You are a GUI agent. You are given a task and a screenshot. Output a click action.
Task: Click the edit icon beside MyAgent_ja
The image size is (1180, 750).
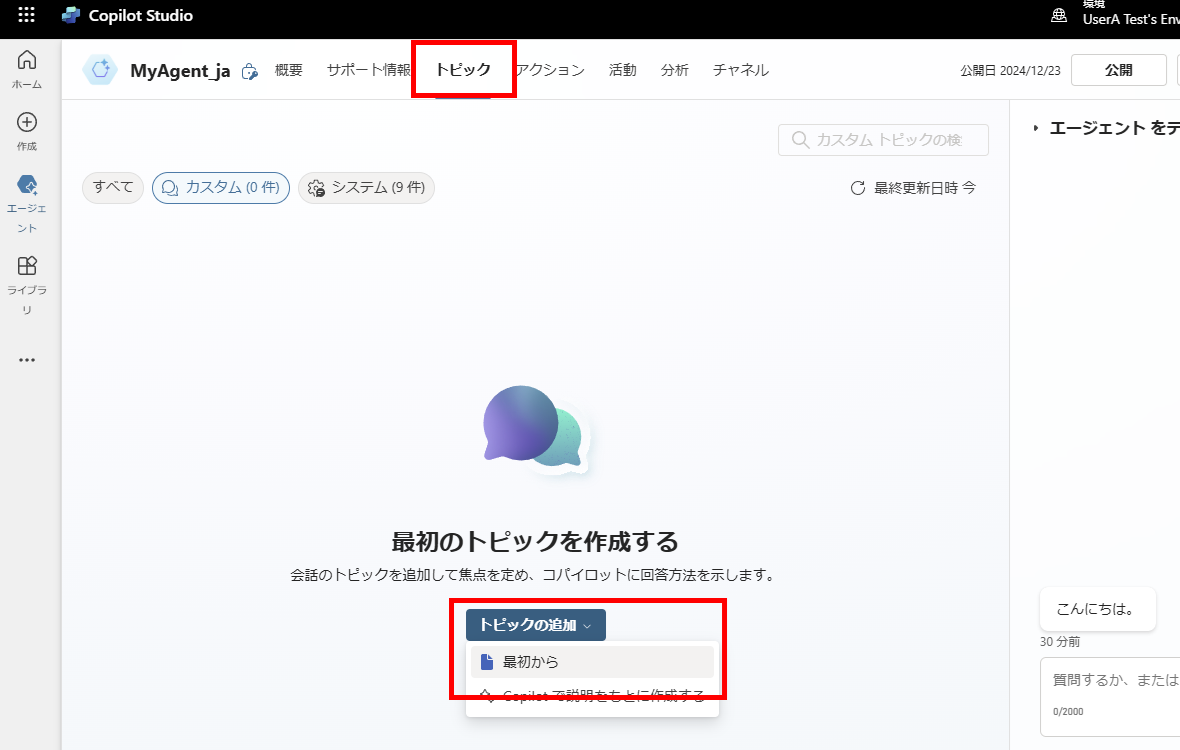(x=250, y=71)
